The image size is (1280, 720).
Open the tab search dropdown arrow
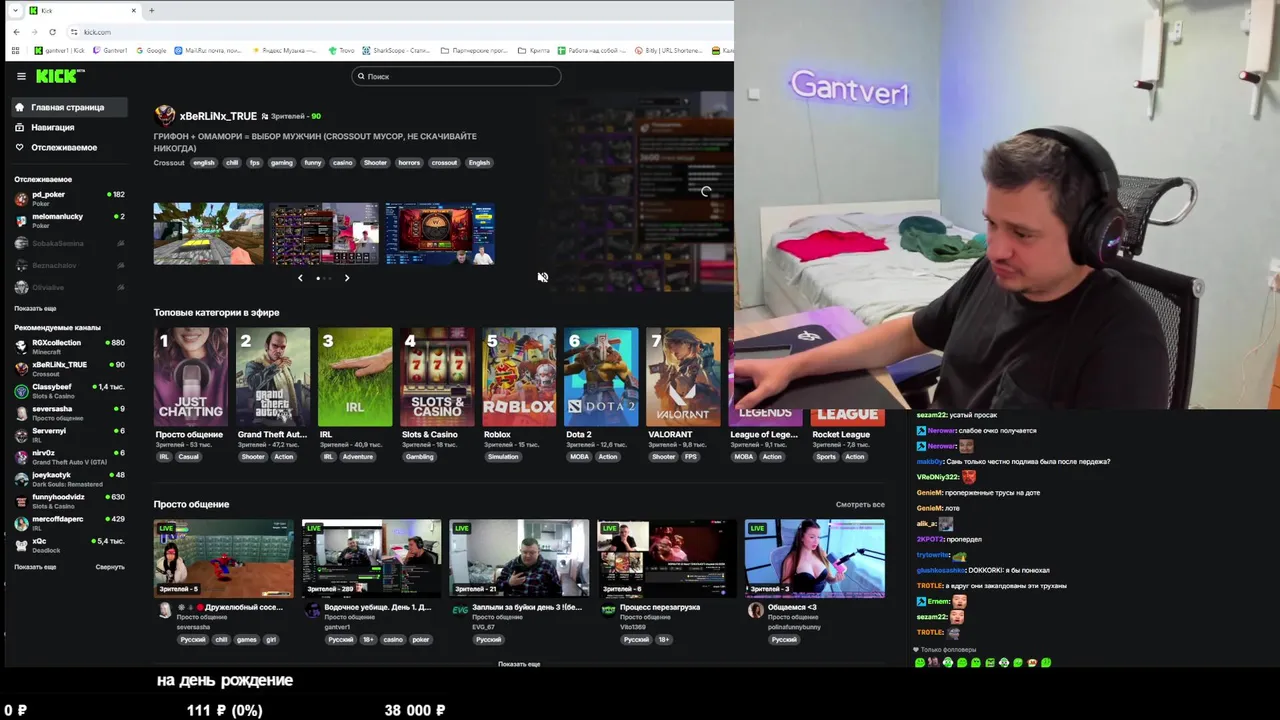pyautogui.click(x=15, y=10)
